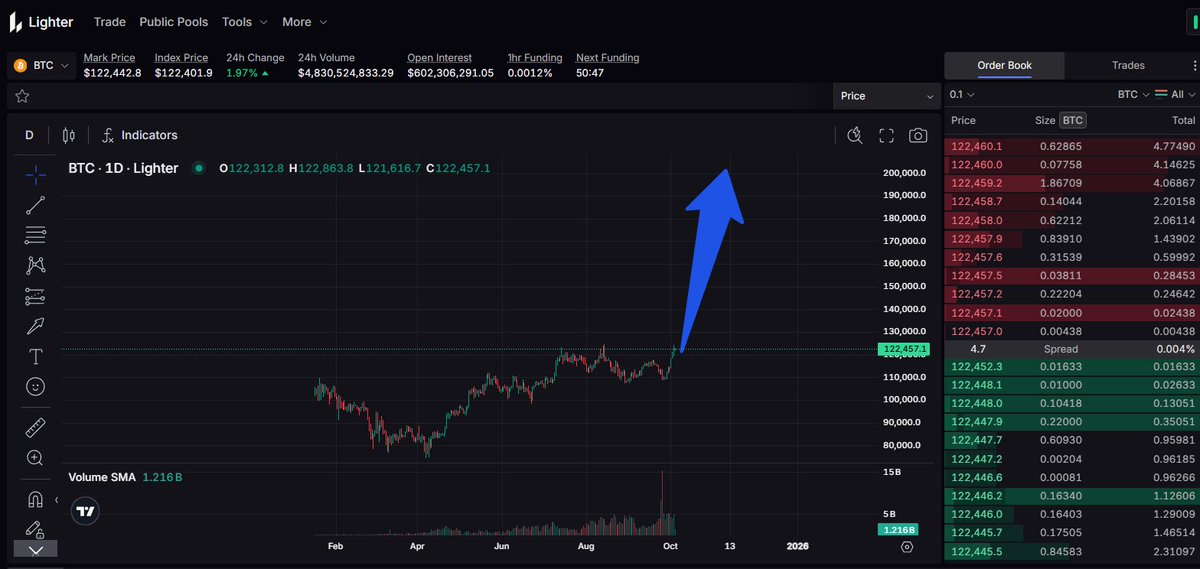The image size is (1200, 569).
Task: Open the All order book view dropdown
Action: (x=1175, y=94)
